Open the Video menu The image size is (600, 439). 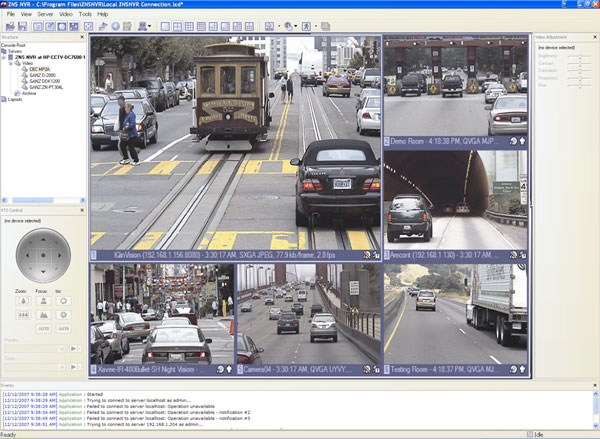point(66,14)
